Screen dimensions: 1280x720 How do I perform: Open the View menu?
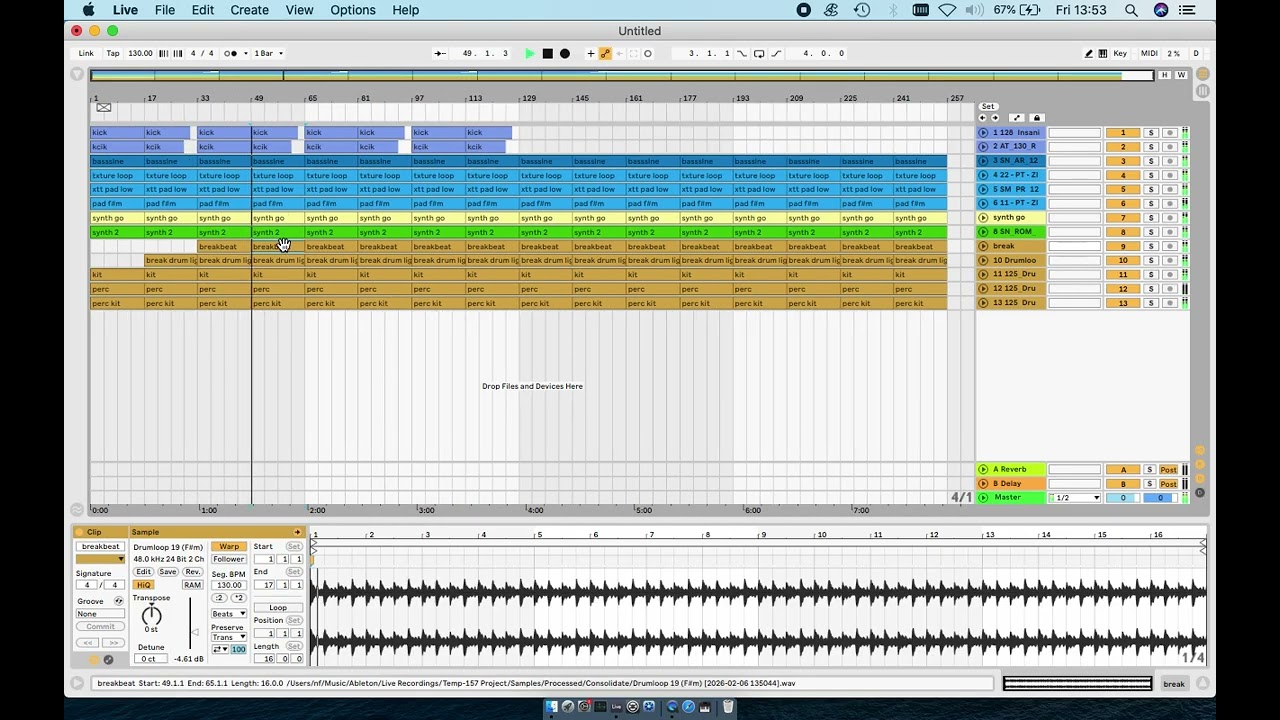[x=299, y=10]
